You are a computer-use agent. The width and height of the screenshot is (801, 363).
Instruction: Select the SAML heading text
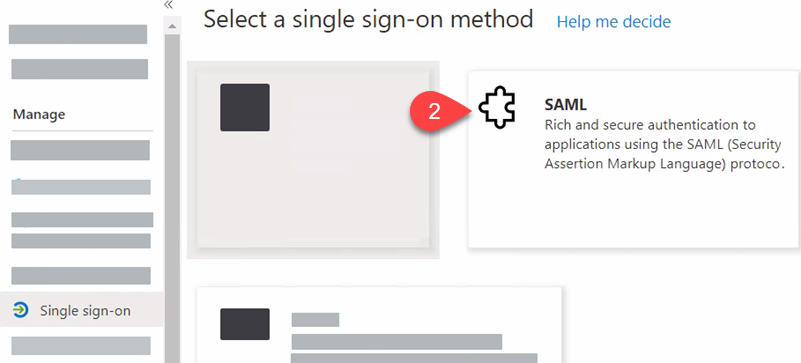[566, 105]
